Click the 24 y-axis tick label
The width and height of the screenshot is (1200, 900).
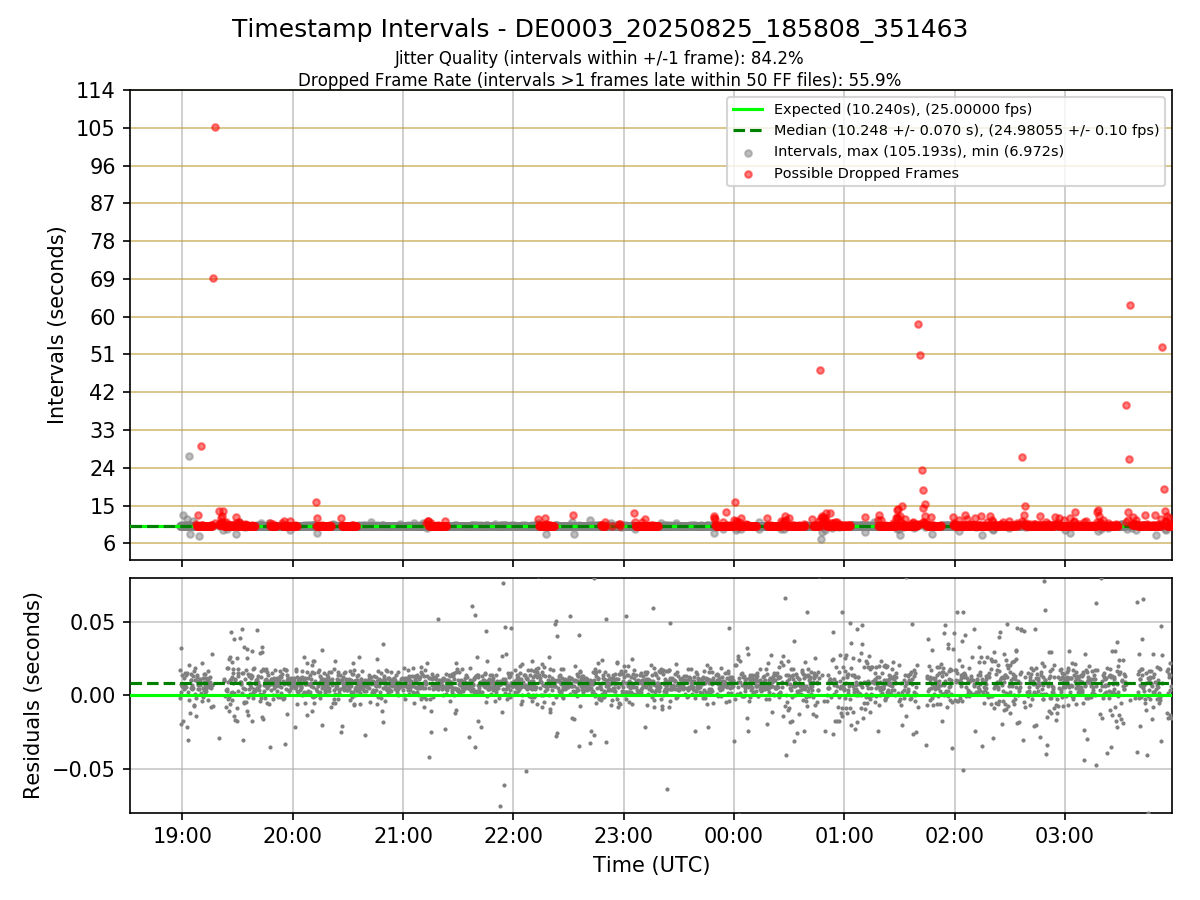pos(105,468)
